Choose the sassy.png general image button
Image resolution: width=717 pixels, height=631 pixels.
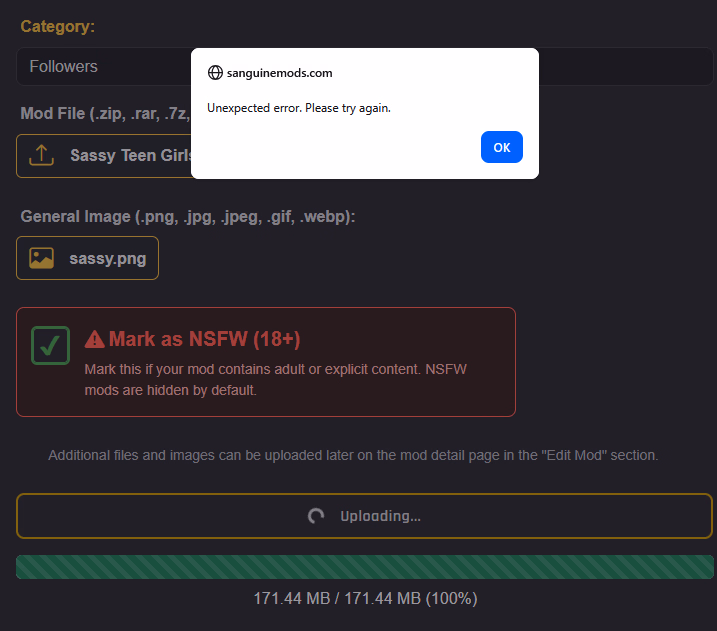[87, 258]
